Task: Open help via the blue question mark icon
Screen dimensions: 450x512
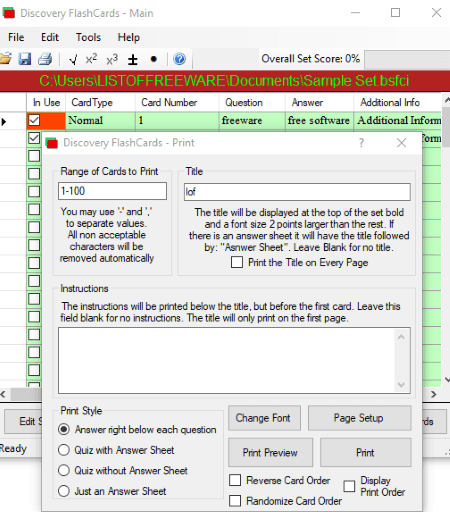Action: point(179,59)
